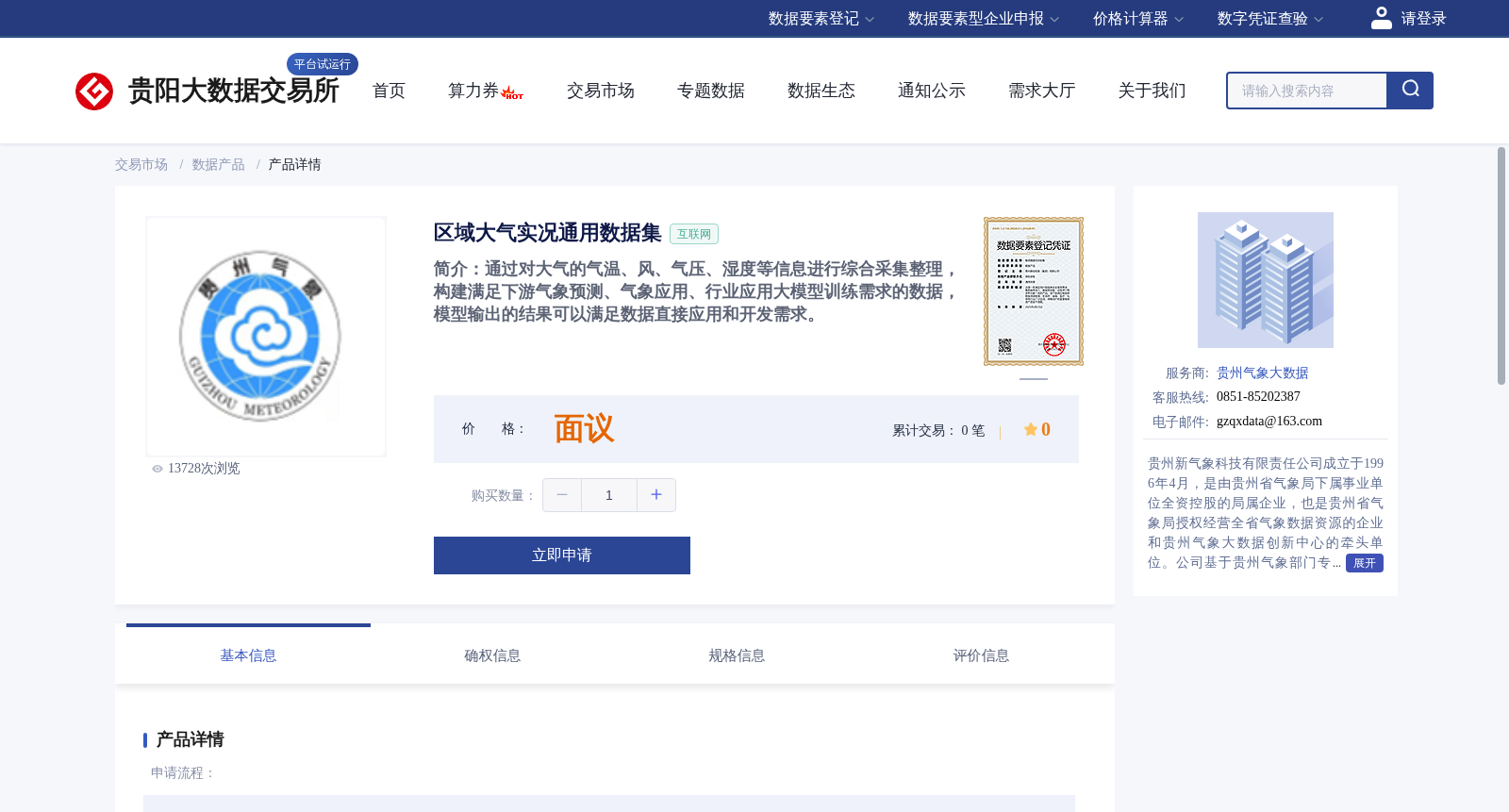Click the eye view-count icon
The width and height of the screenshot is (1509, 812).
[x=158, y=469]
